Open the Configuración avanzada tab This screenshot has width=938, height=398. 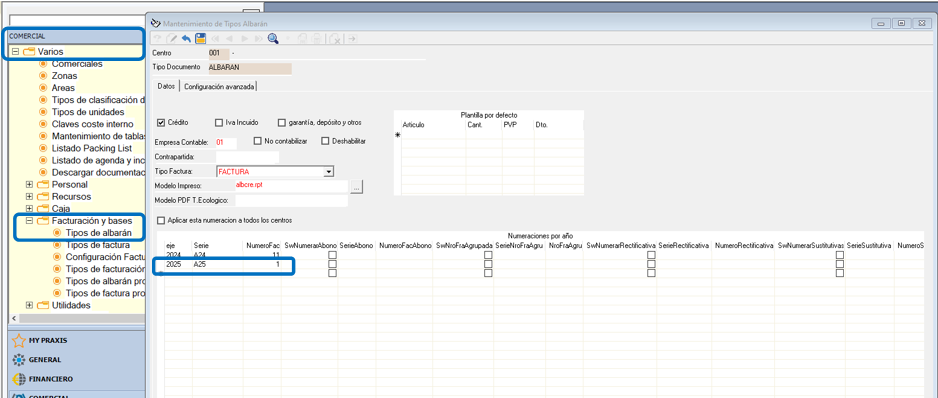[x=219, y=87]
